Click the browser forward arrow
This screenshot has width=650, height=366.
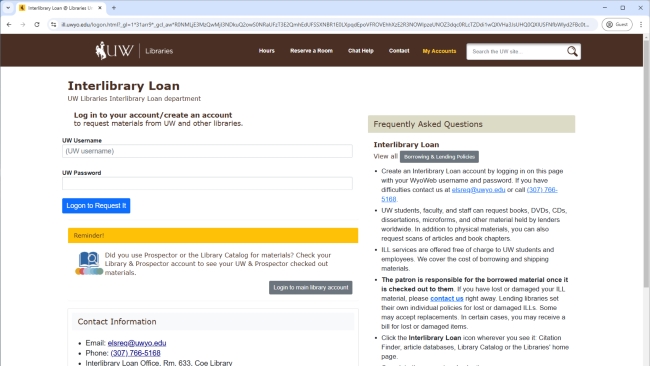pos(23,24)
